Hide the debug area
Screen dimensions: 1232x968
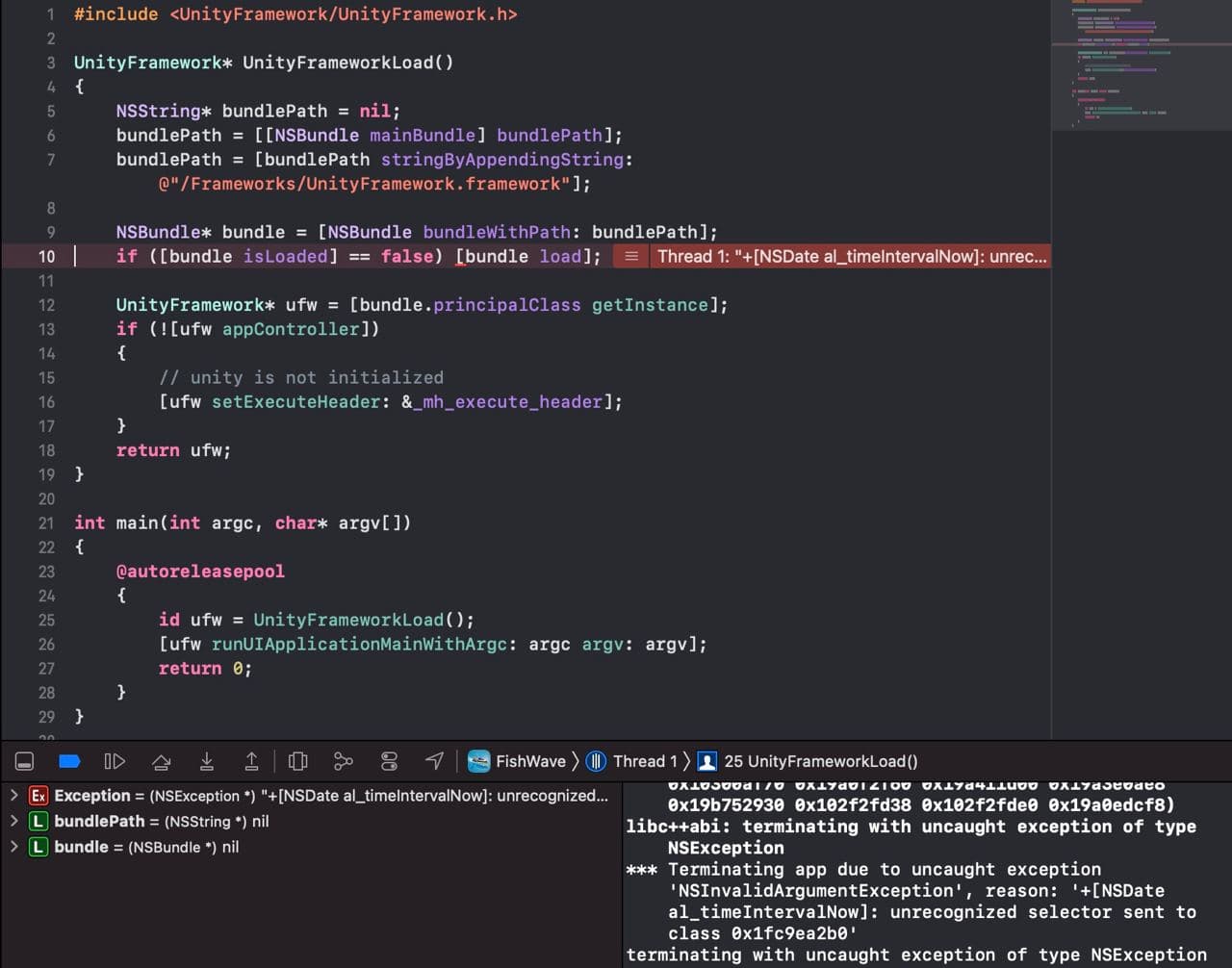point(23,760)
